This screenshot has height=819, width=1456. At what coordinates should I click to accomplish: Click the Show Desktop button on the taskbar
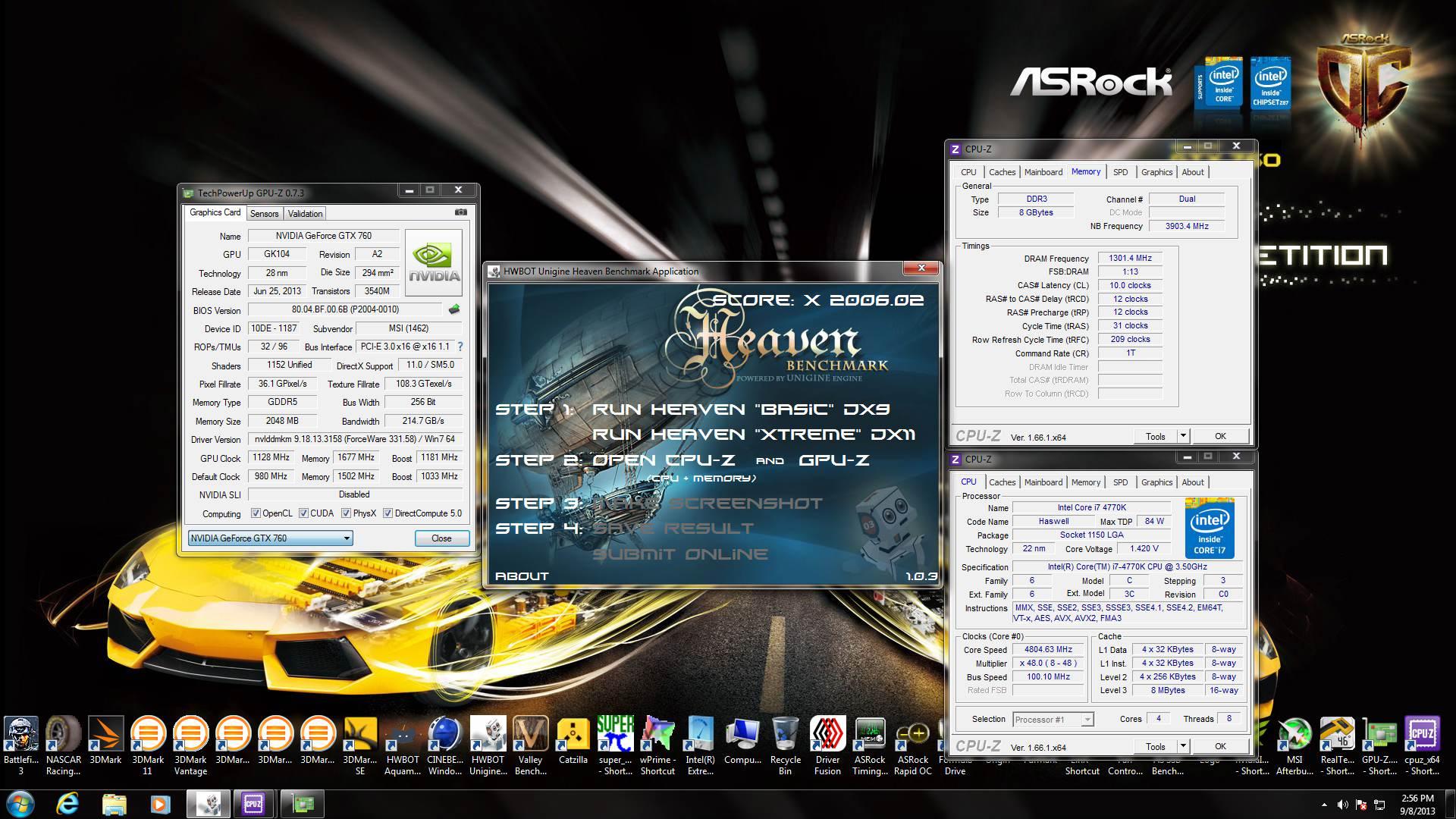(1450, 804)
